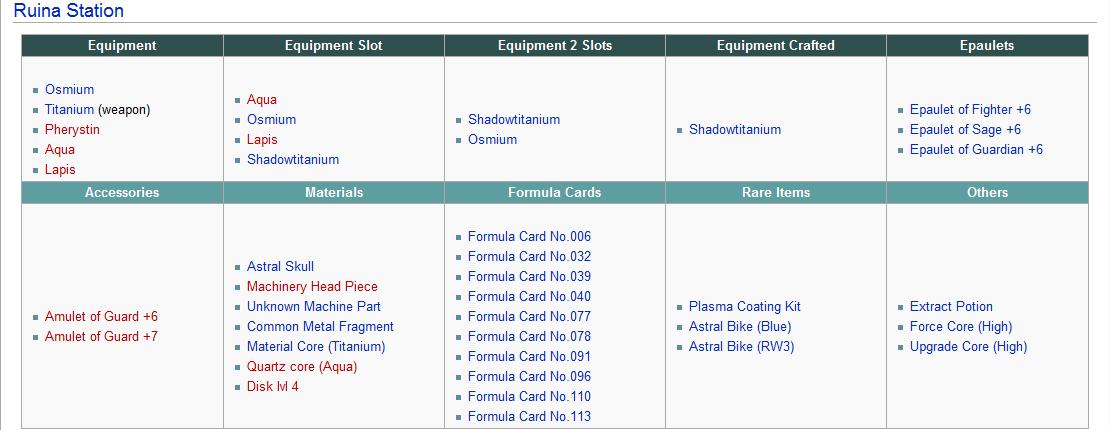Screen dimensions: 1110x430
Task: Select Lapis in Equipment Slot column
Action: [x=262, y=140]
